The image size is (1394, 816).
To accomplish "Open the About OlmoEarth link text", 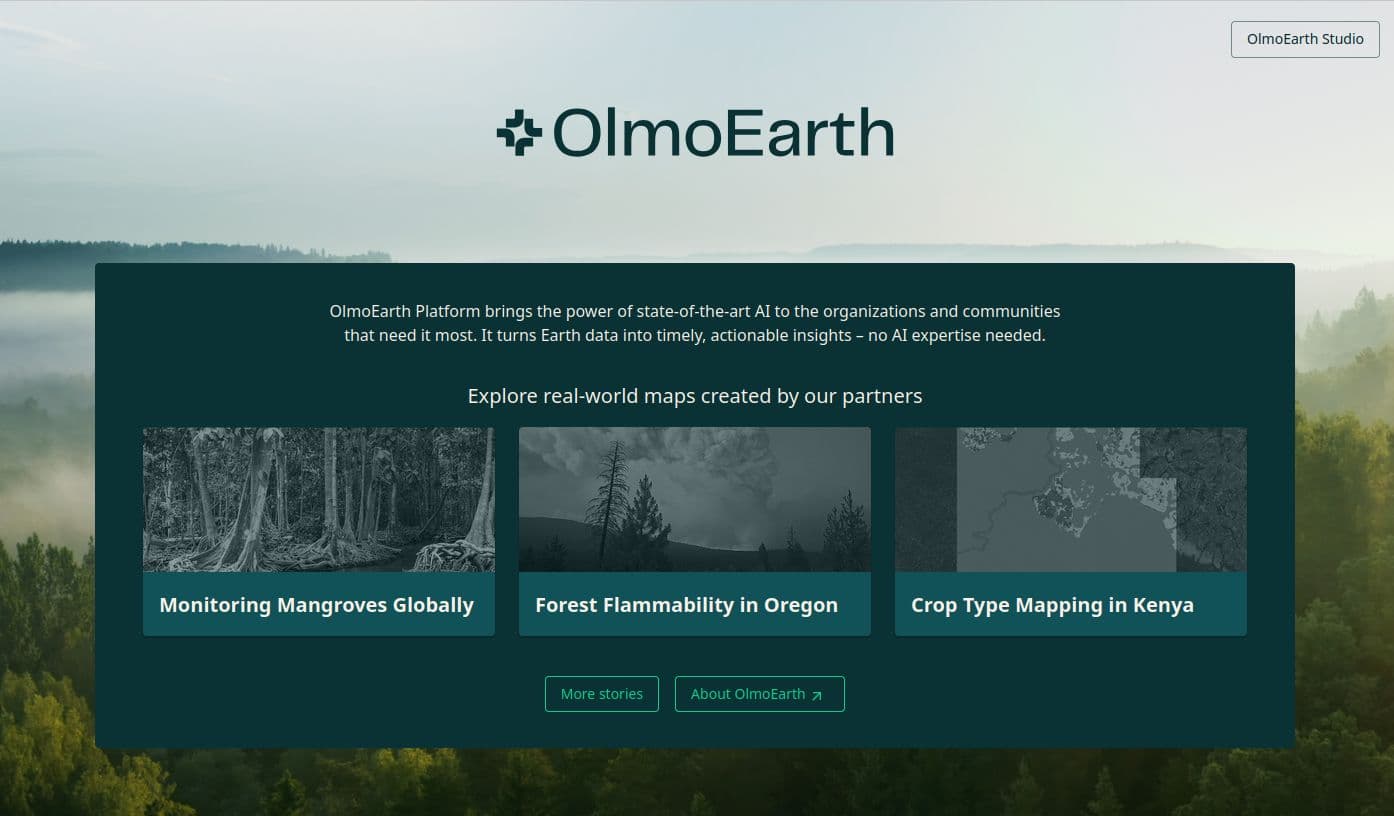I will 747,694.
